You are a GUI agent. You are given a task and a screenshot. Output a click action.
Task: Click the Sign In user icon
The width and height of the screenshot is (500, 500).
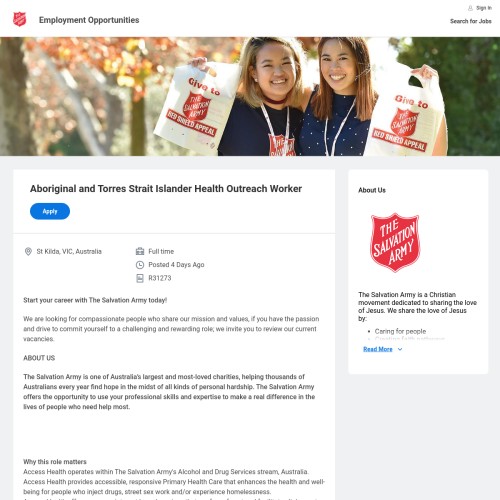tap(470, 8)
